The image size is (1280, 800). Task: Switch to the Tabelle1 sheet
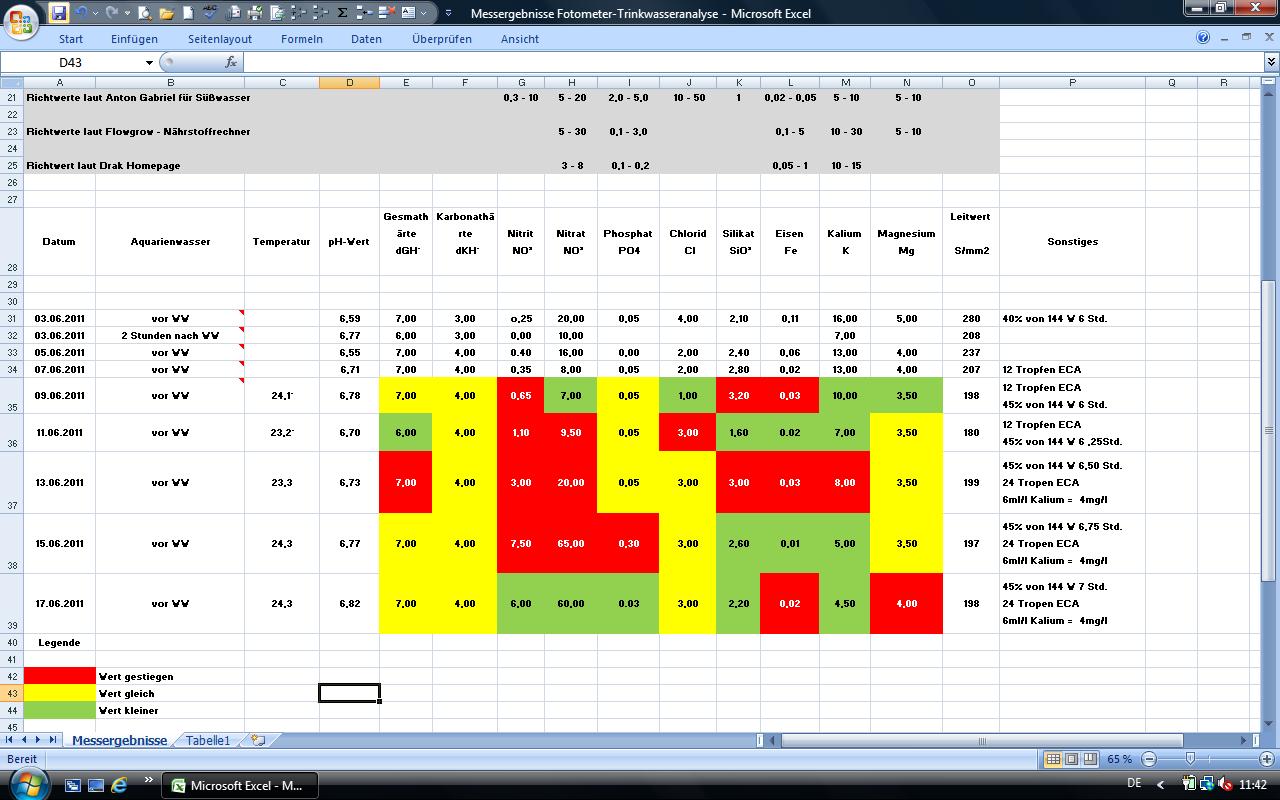pyautogui.click(x=208, y=740)
